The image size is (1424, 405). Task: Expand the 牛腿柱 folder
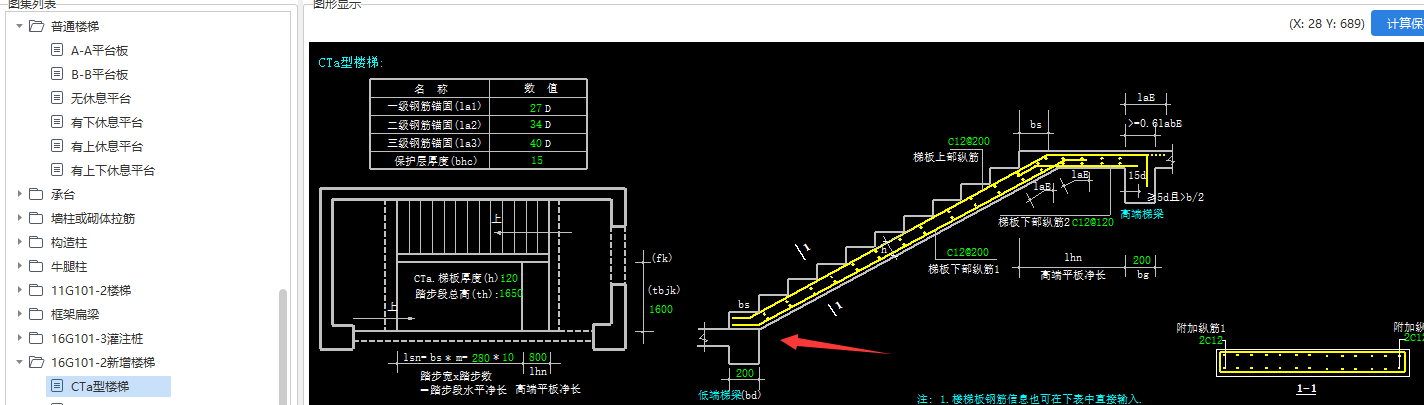tap(19, 266)
